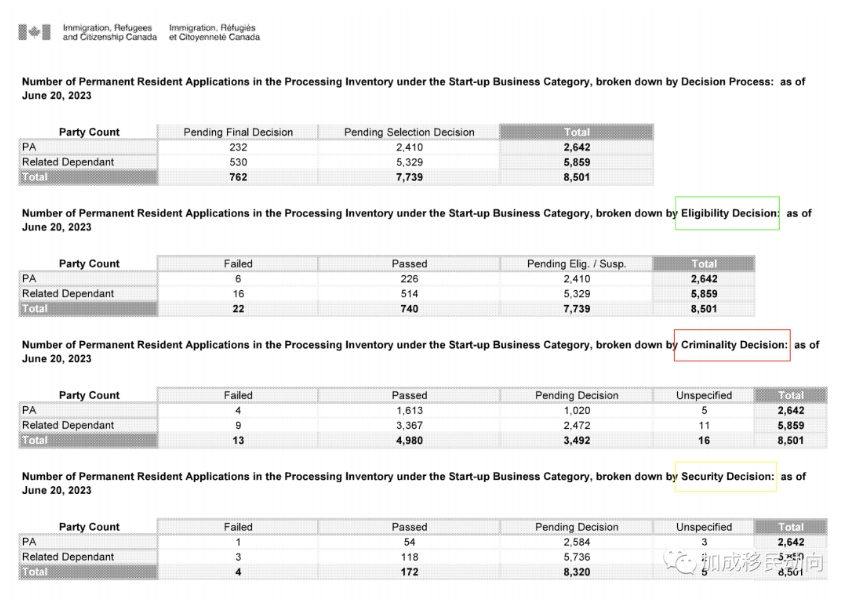Viewport: 850px width, 606px height.
Task: Select the 'Pending Selection Decision' column header
Action: coord(409,132)
